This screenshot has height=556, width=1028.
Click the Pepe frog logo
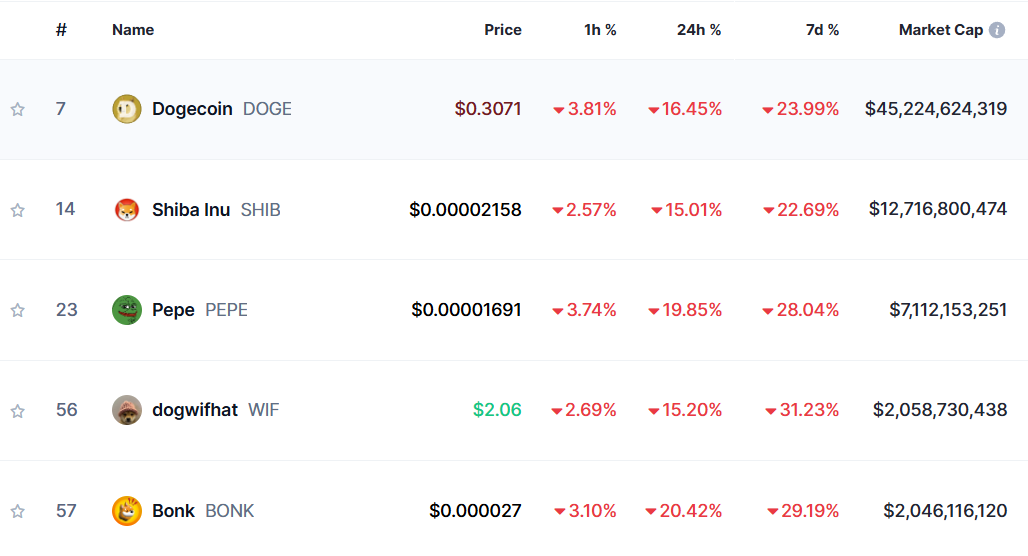pyautogui.click(x=127, y=310)
